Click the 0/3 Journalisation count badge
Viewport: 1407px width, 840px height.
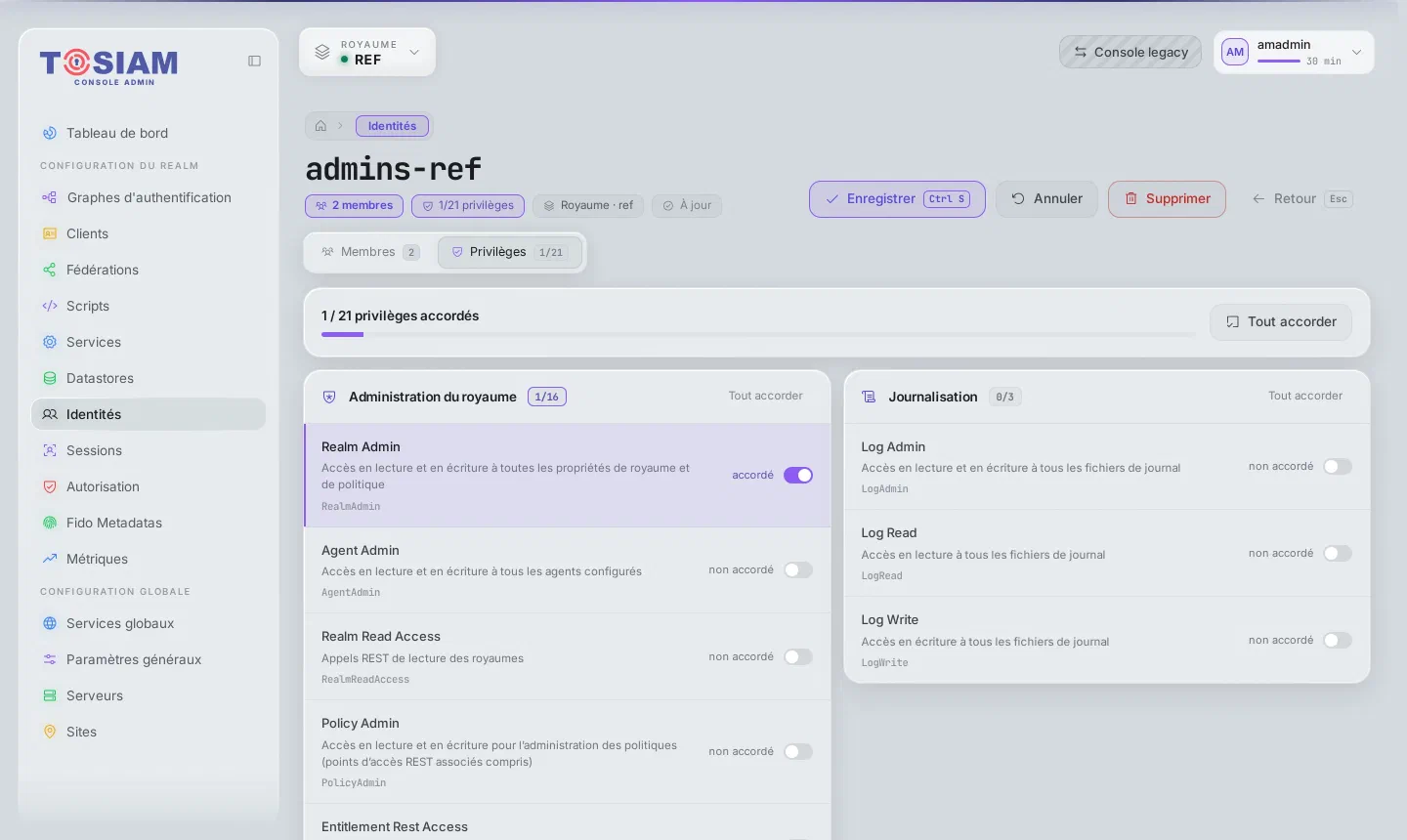(1005, 397)
